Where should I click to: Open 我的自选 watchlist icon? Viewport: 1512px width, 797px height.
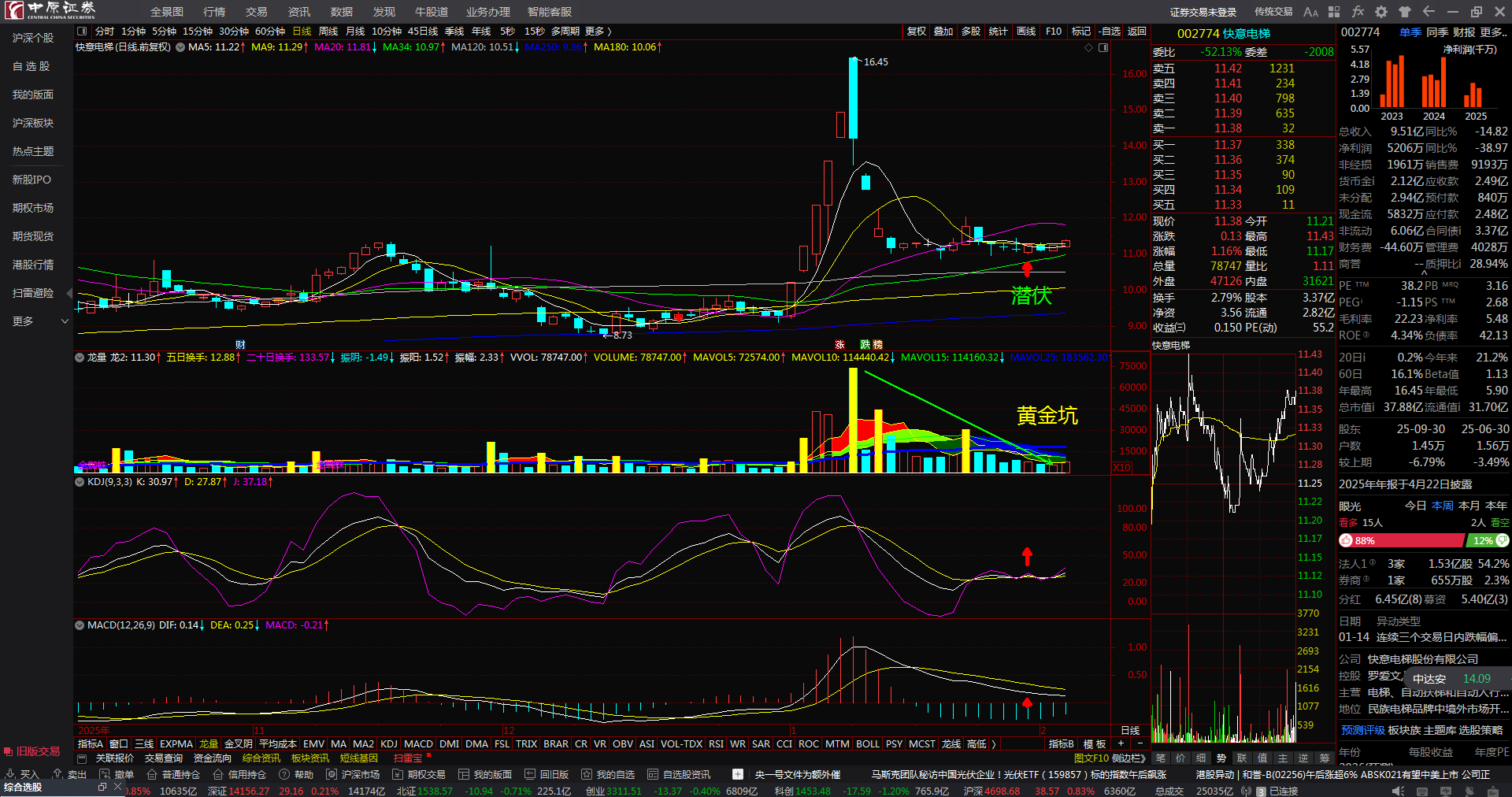click(x=587, y=774)
